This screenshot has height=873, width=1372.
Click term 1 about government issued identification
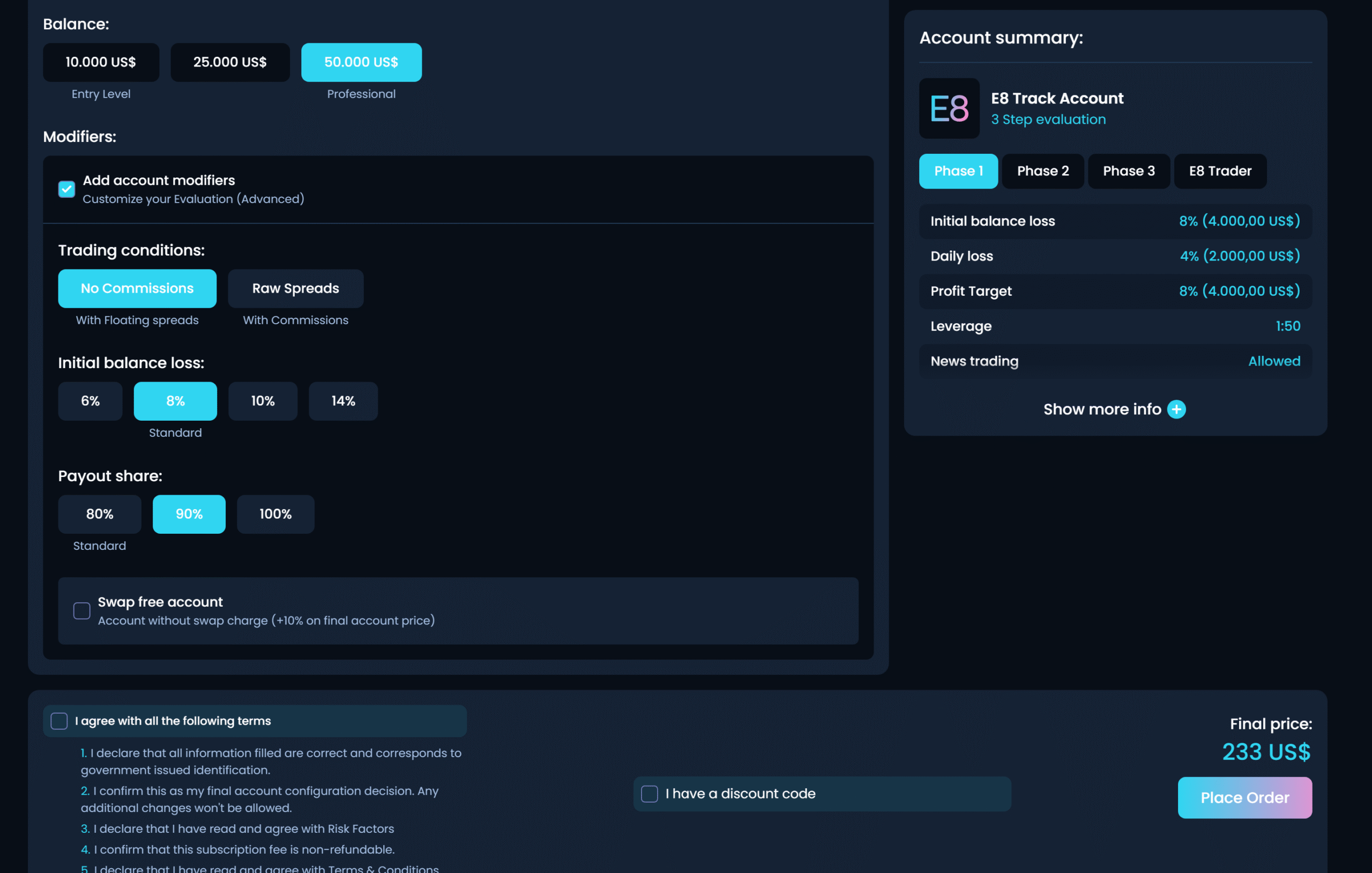(x=271, y=762)
